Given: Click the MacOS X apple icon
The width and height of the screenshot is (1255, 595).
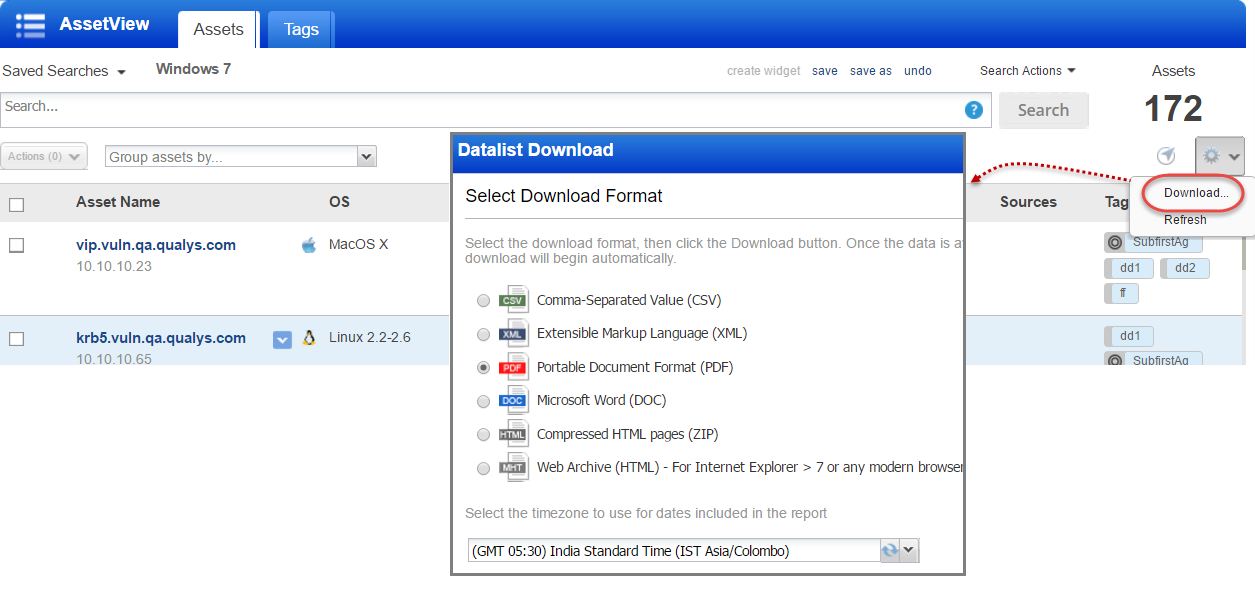Looking at the screenshot, I should click(x=309, y=245).
